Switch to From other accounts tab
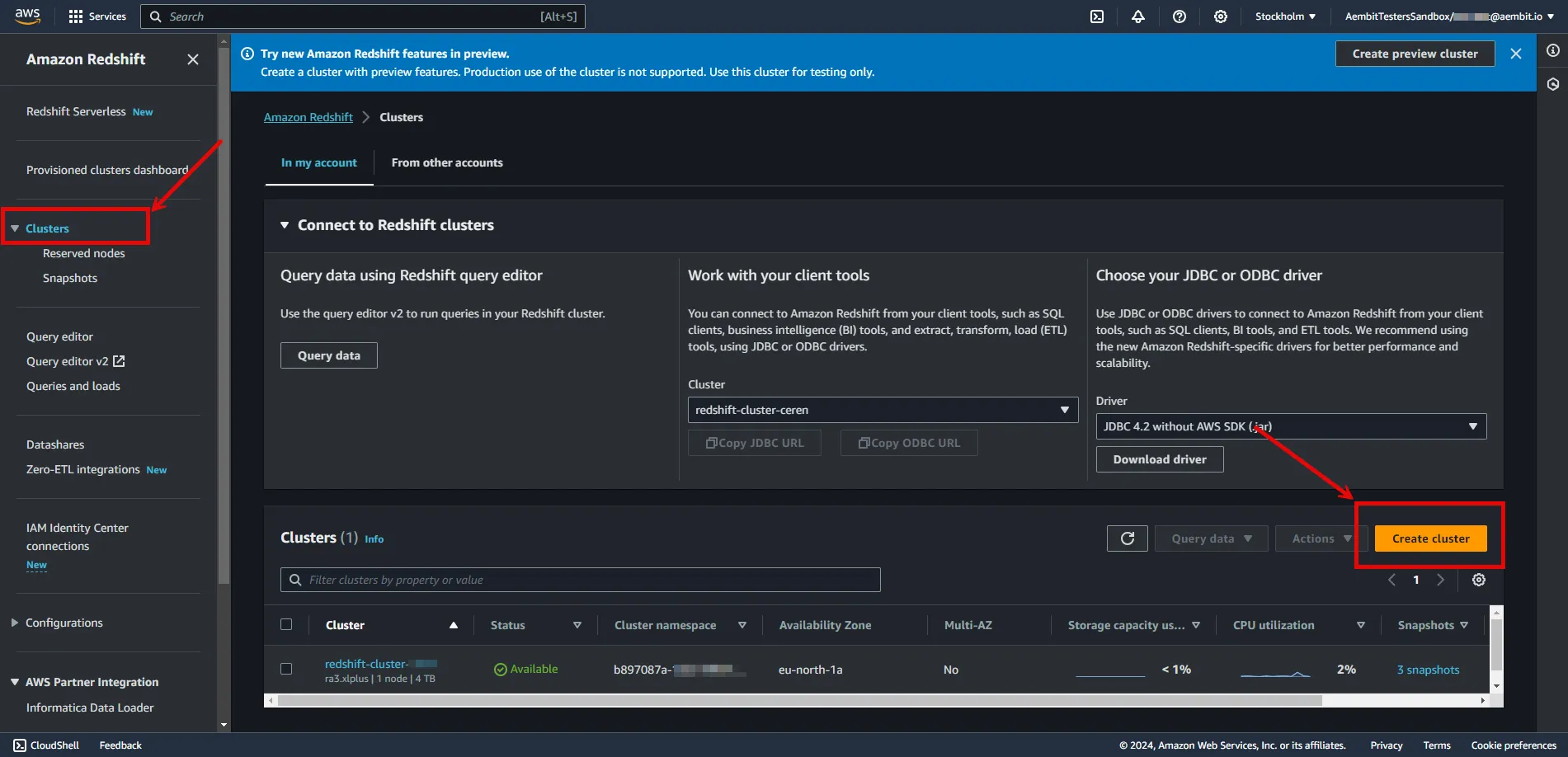This screenshot has height=757, width=1568. point(447,162)
